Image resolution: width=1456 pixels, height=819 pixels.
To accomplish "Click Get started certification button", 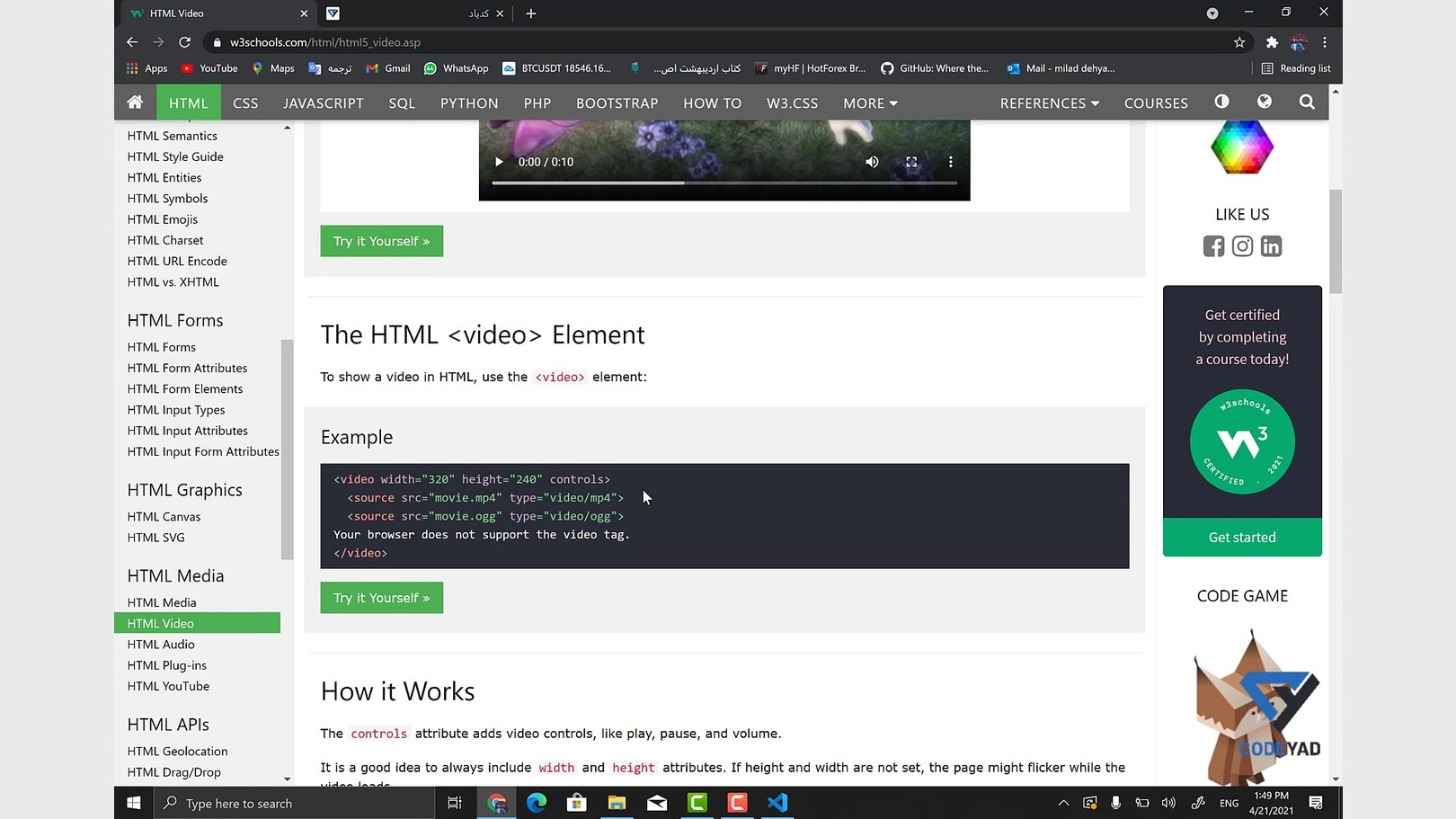I will pos(1242,537).
